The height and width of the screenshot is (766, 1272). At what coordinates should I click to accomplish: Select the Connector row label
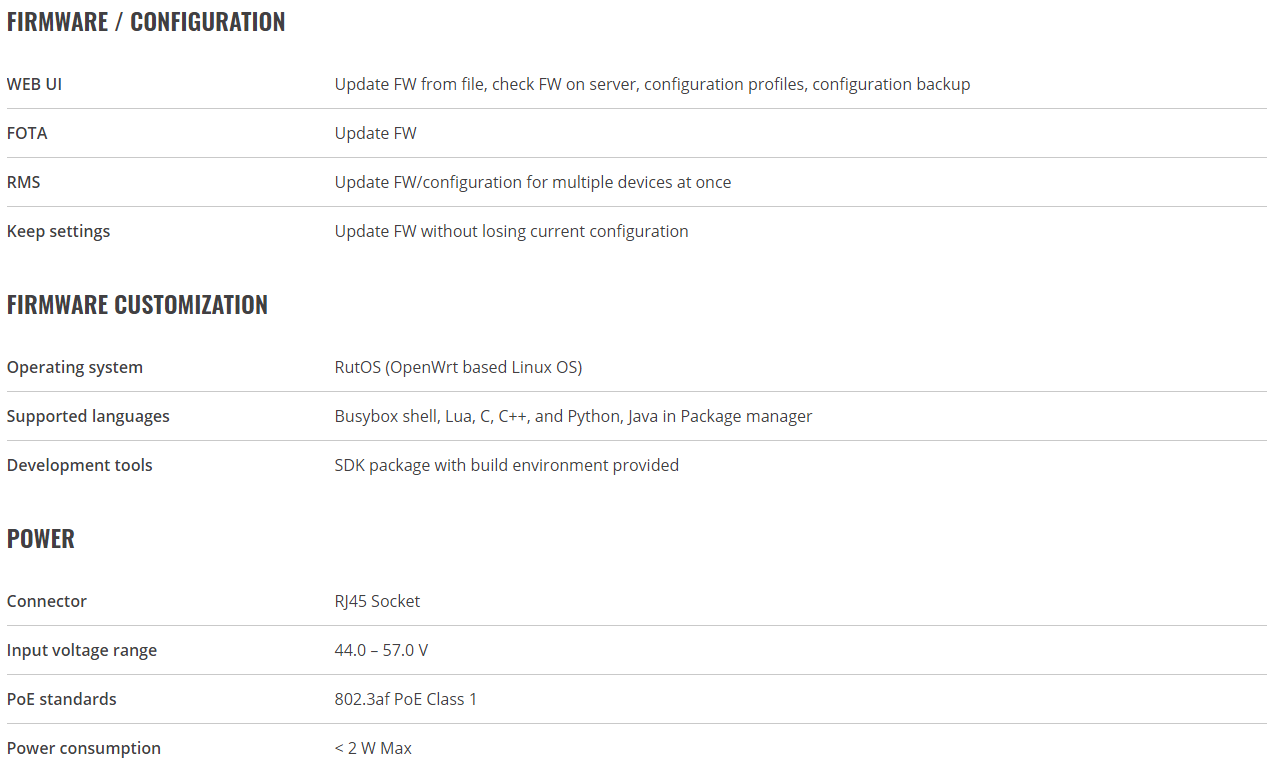(47, 602)
